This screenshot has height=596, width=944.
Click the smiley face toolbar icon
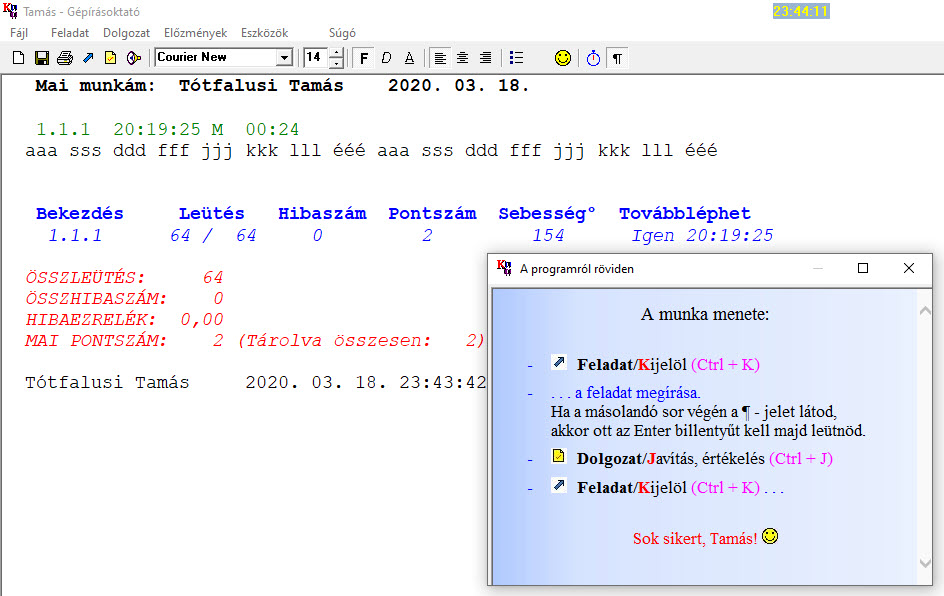[563, 58]
